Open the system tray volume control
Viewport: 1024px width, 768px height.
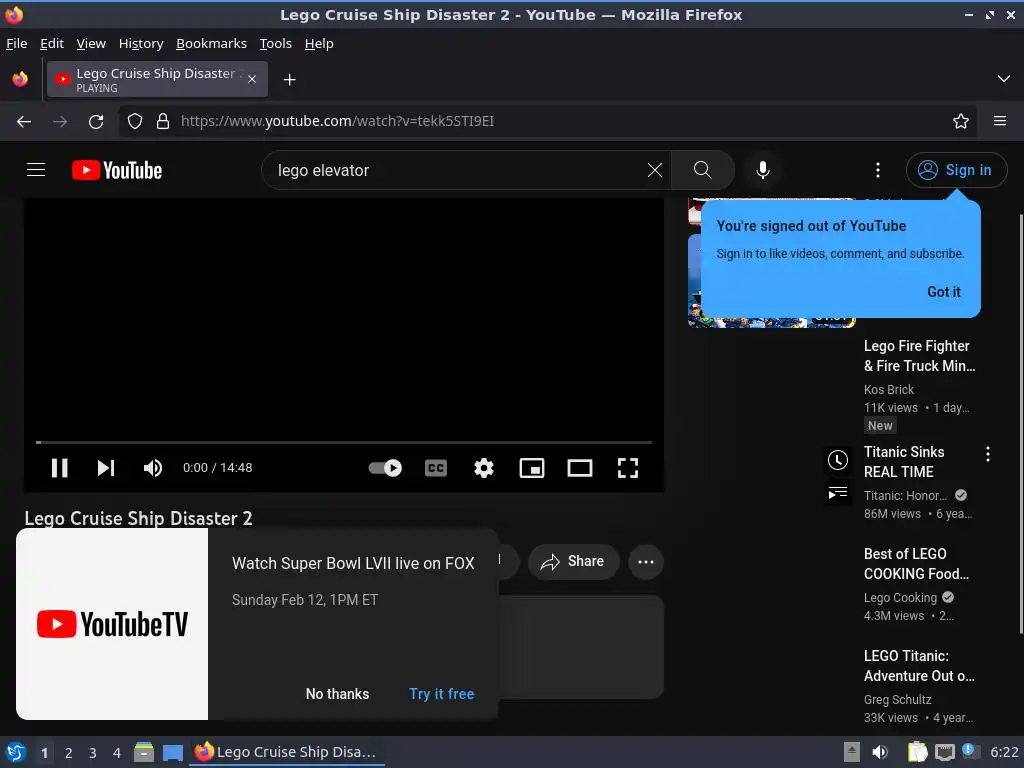pos(880,752)
